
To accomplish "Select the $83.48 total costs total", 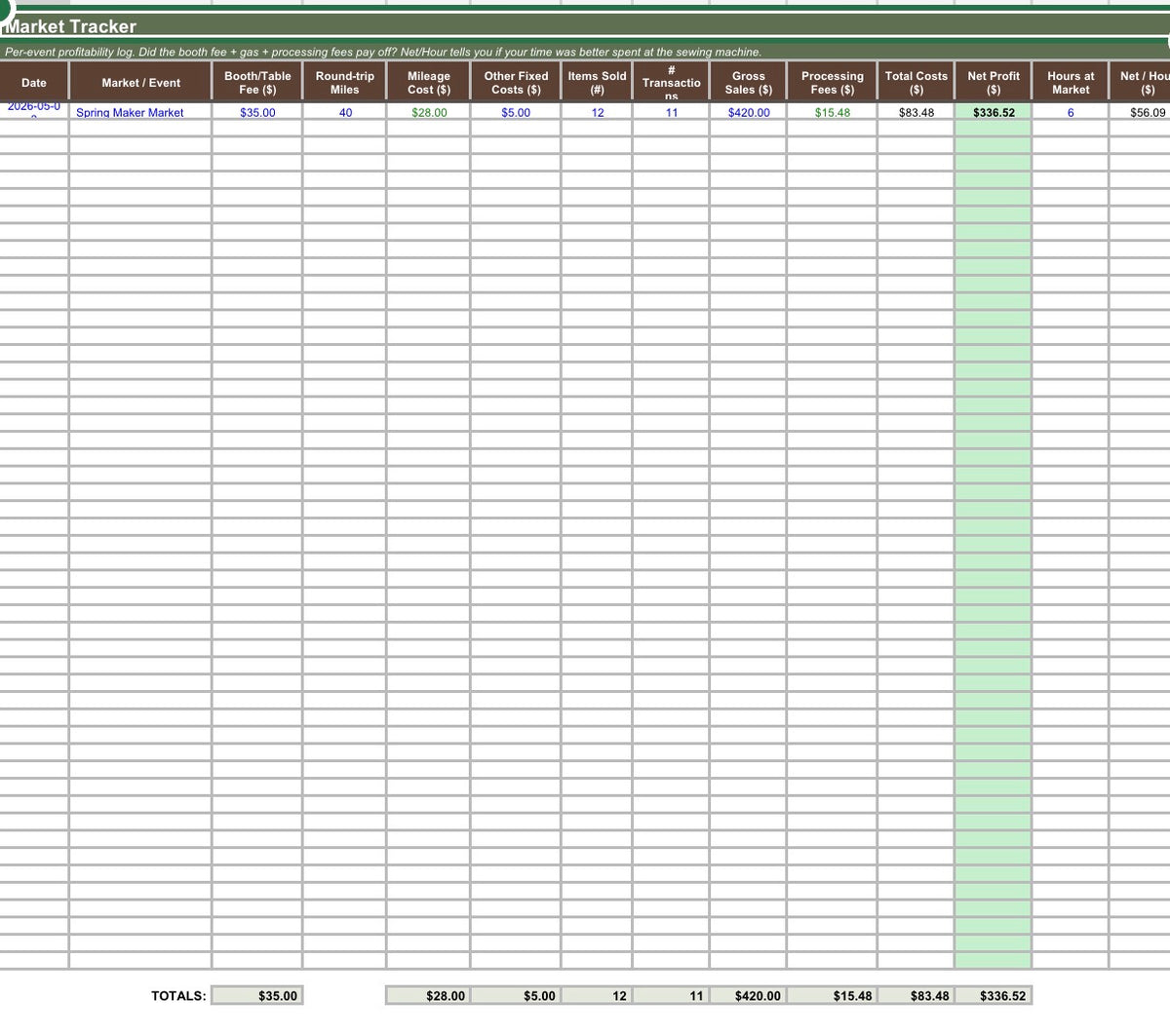I will click(916, 995).
